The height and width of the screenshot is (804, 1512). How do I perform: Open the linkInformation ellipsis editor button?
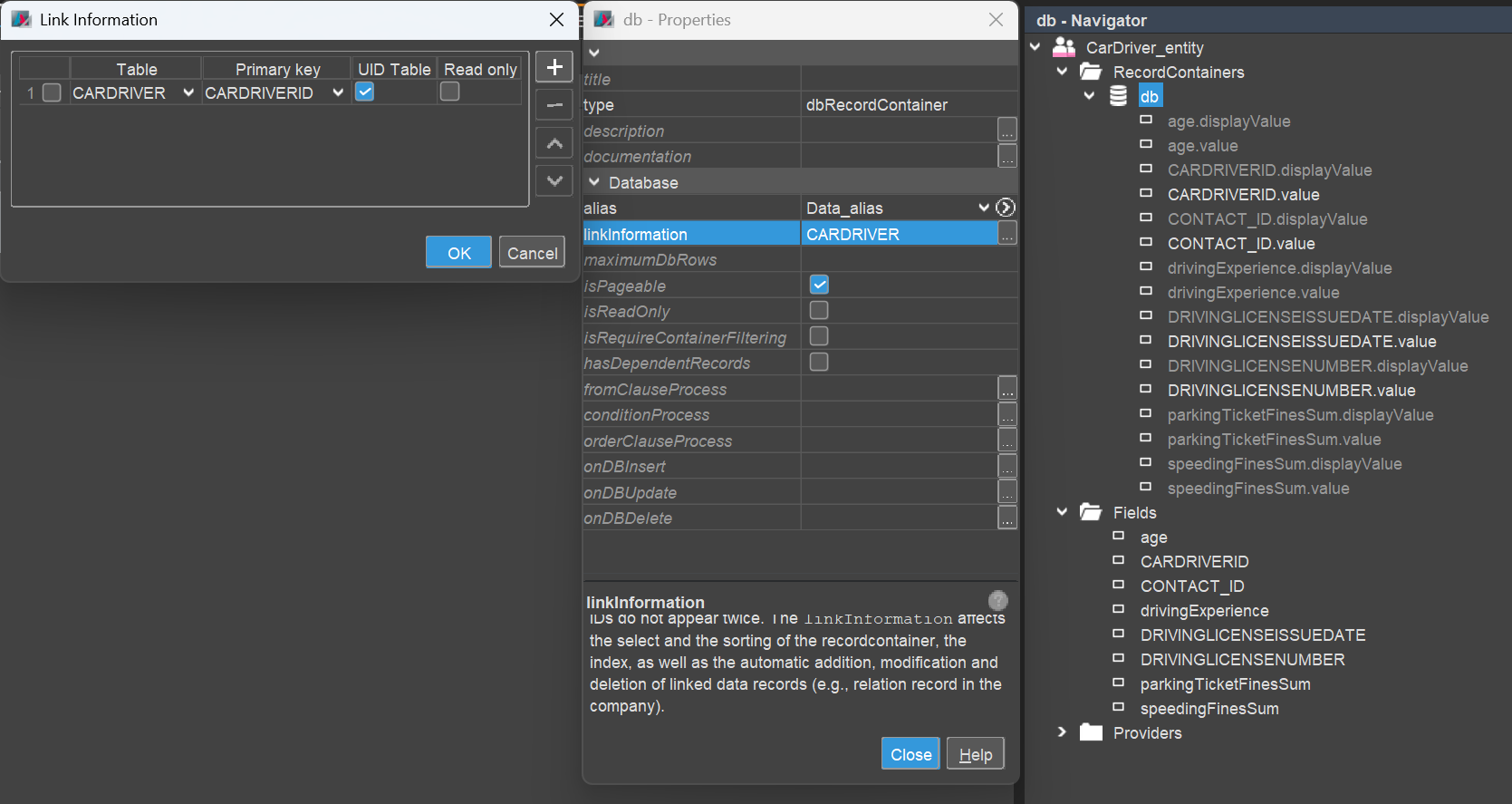(1006, 234)
